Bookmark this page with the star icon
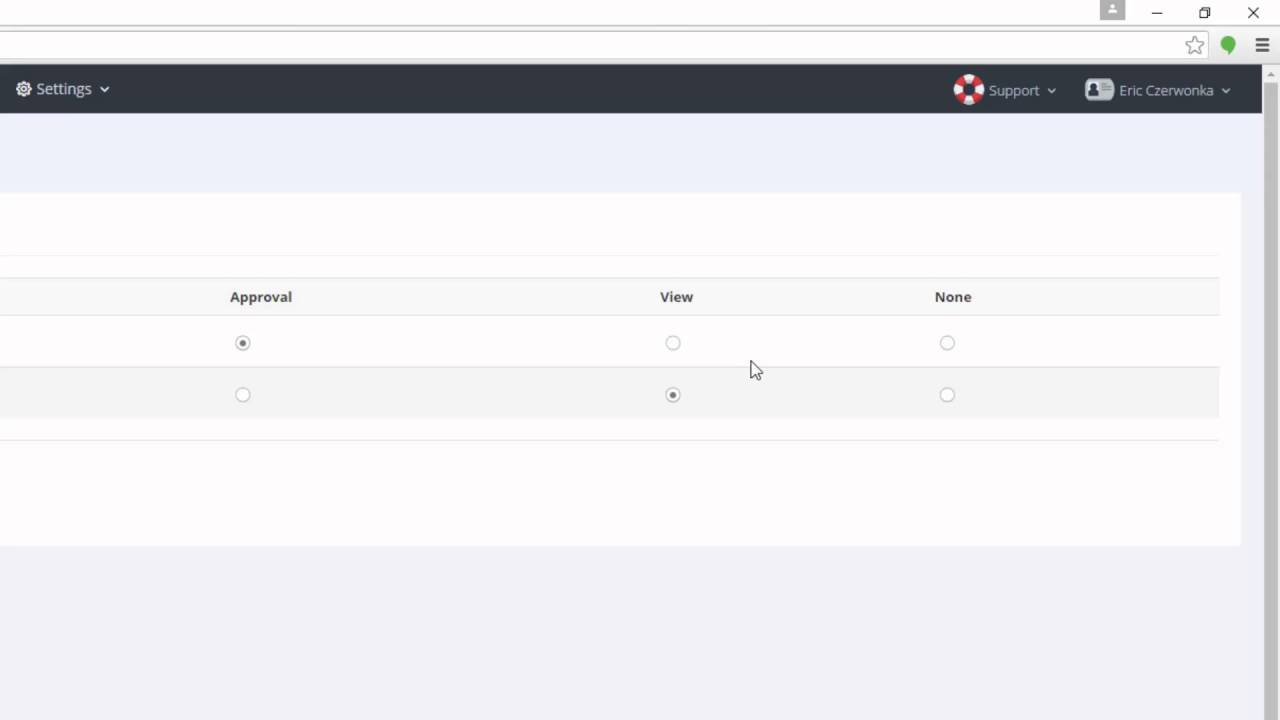 point(1195,45)
